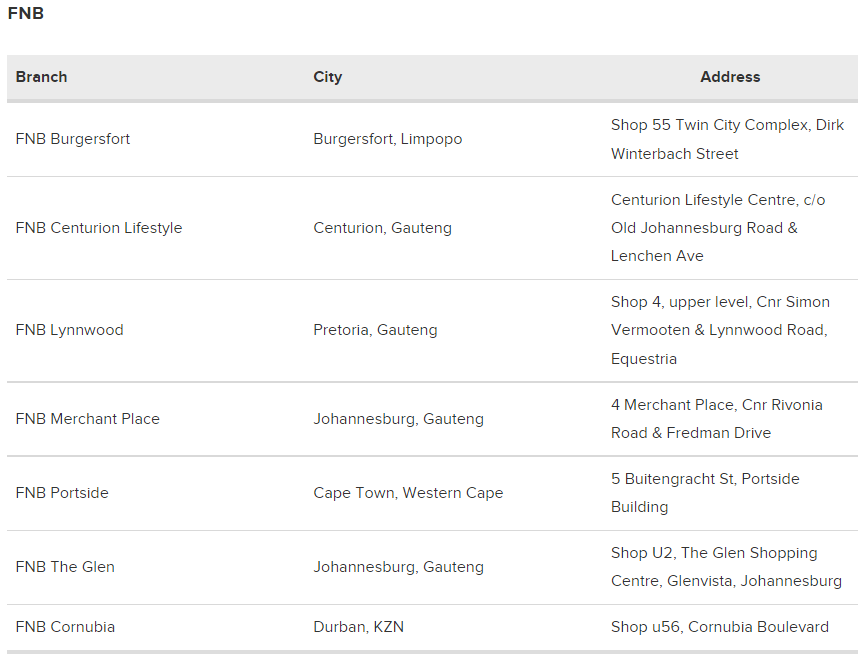This screenshot has height=662, width=861.
Task: Click the FNB section heading
Action: tap(25, 14)
